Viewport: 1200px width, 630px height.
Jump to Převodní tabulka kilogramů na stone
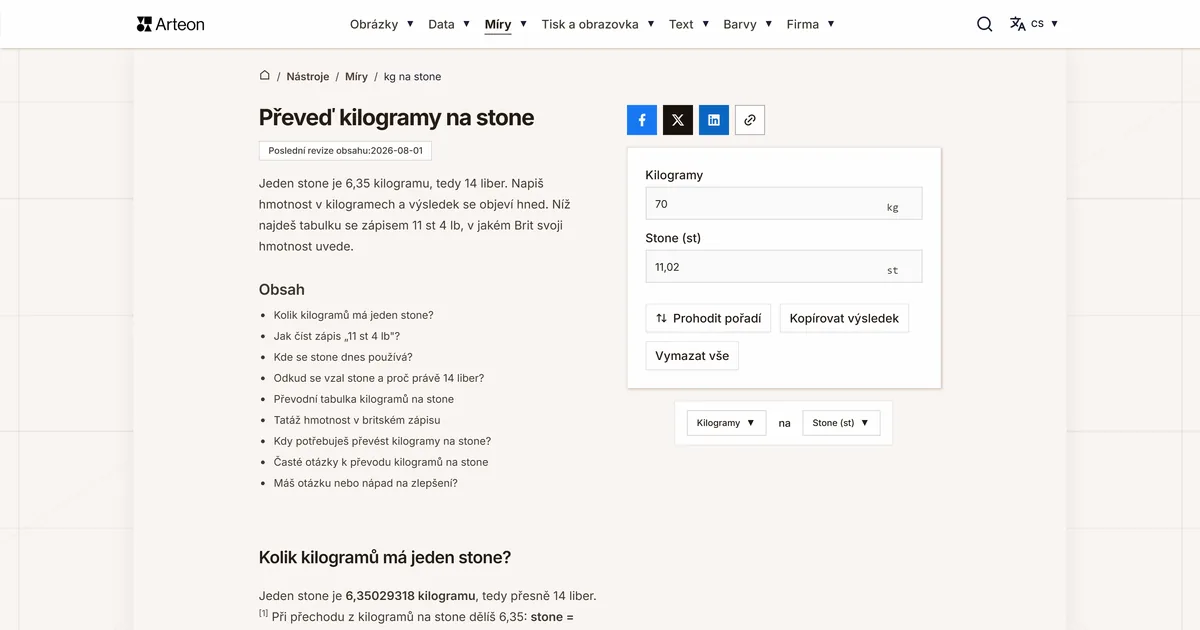point(364,399)
